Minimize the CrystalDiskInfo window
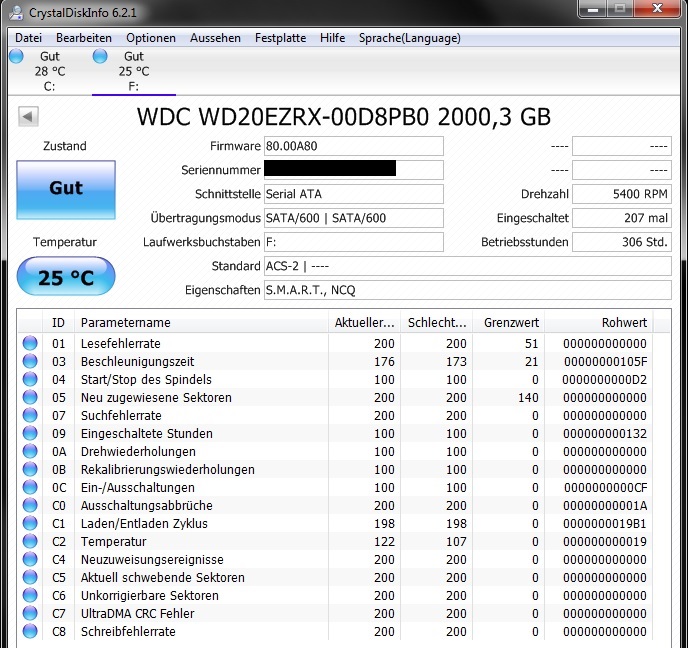688x648 pixels. point(593,8)
